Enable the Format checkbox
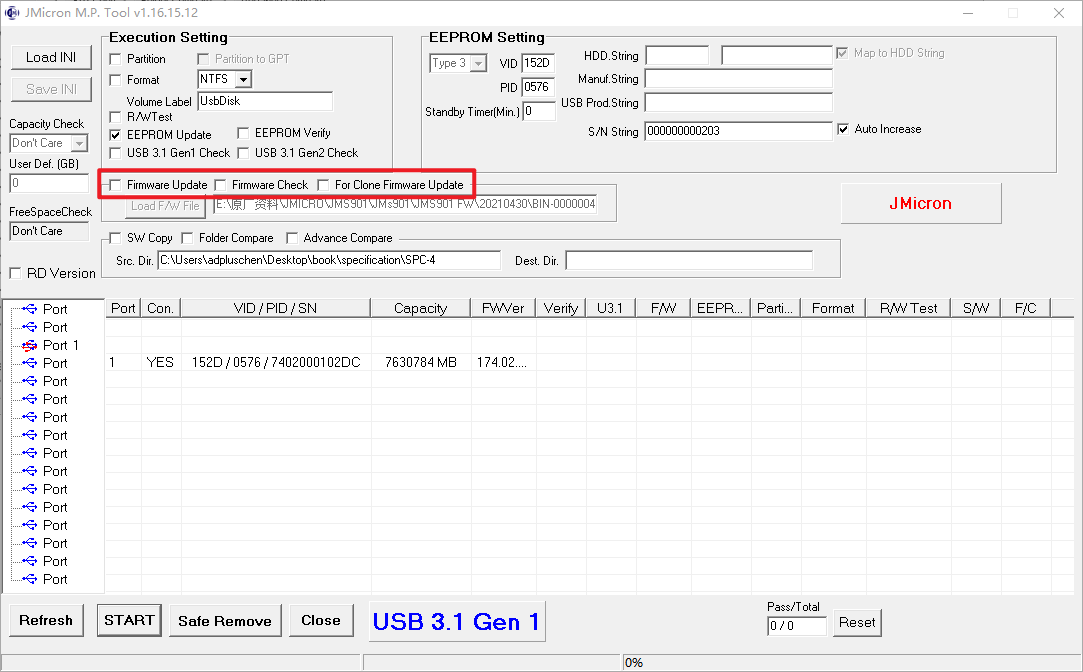This screenshot has height=672, width=1083. coord(115,80)
